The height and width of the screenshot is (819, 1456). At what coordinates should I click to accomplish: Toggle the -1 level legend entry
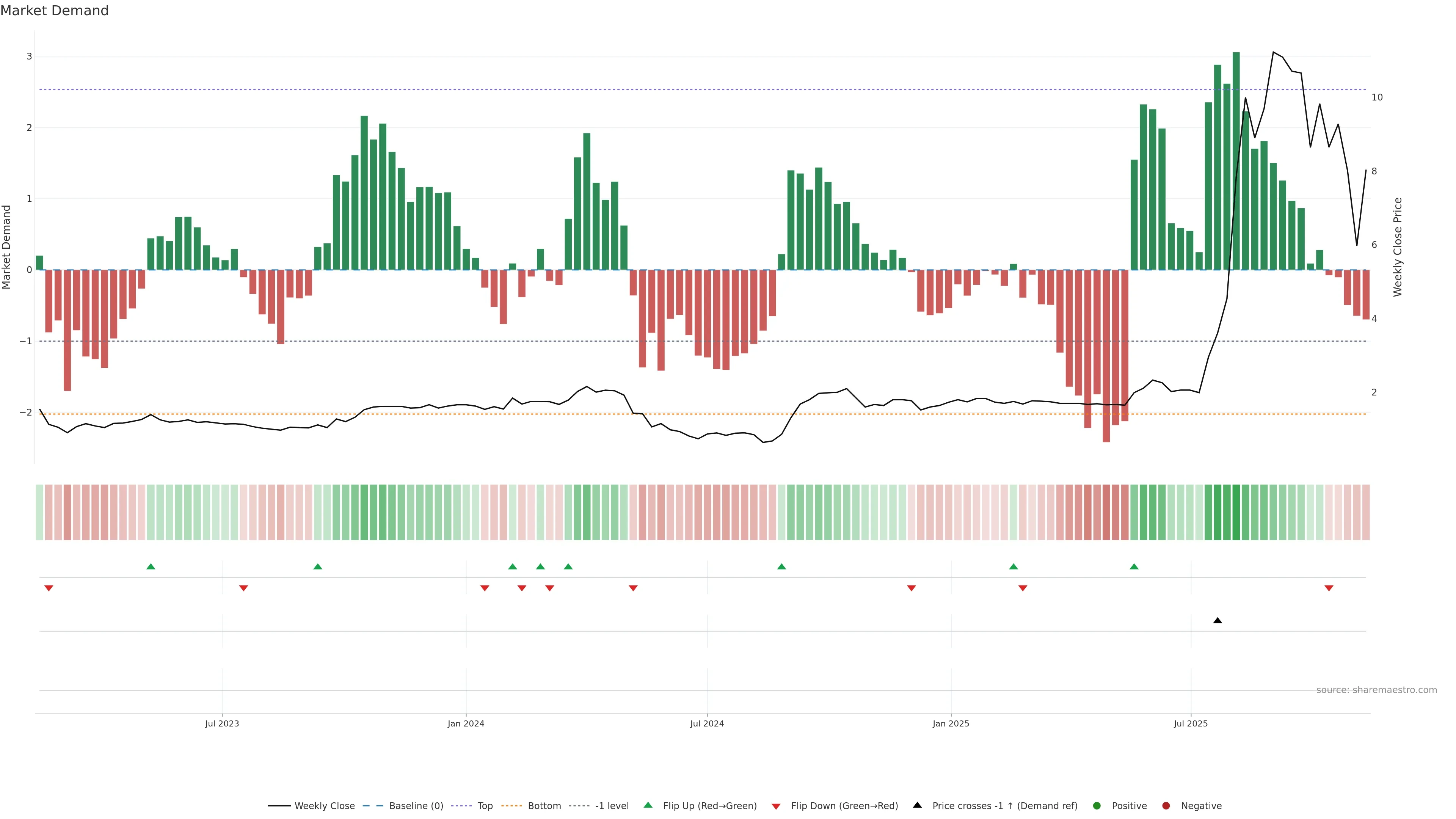point(612,806)
